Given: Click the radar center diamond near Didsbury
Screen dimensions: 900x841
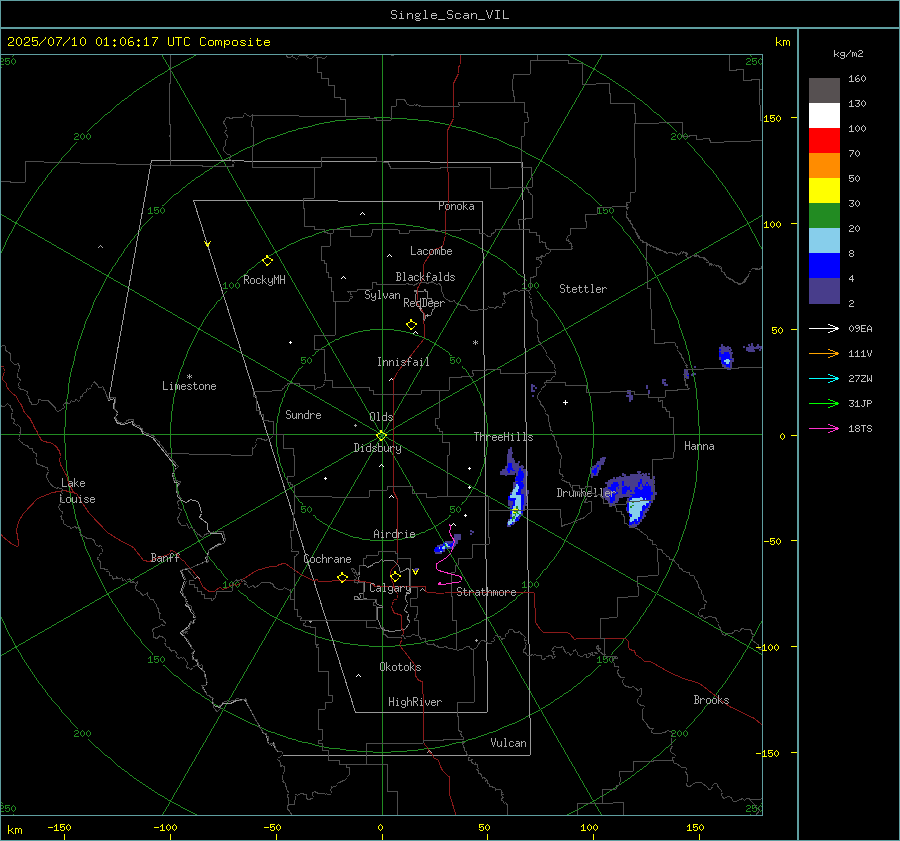Looking at the screenshot, I should [x=381, y=436].
